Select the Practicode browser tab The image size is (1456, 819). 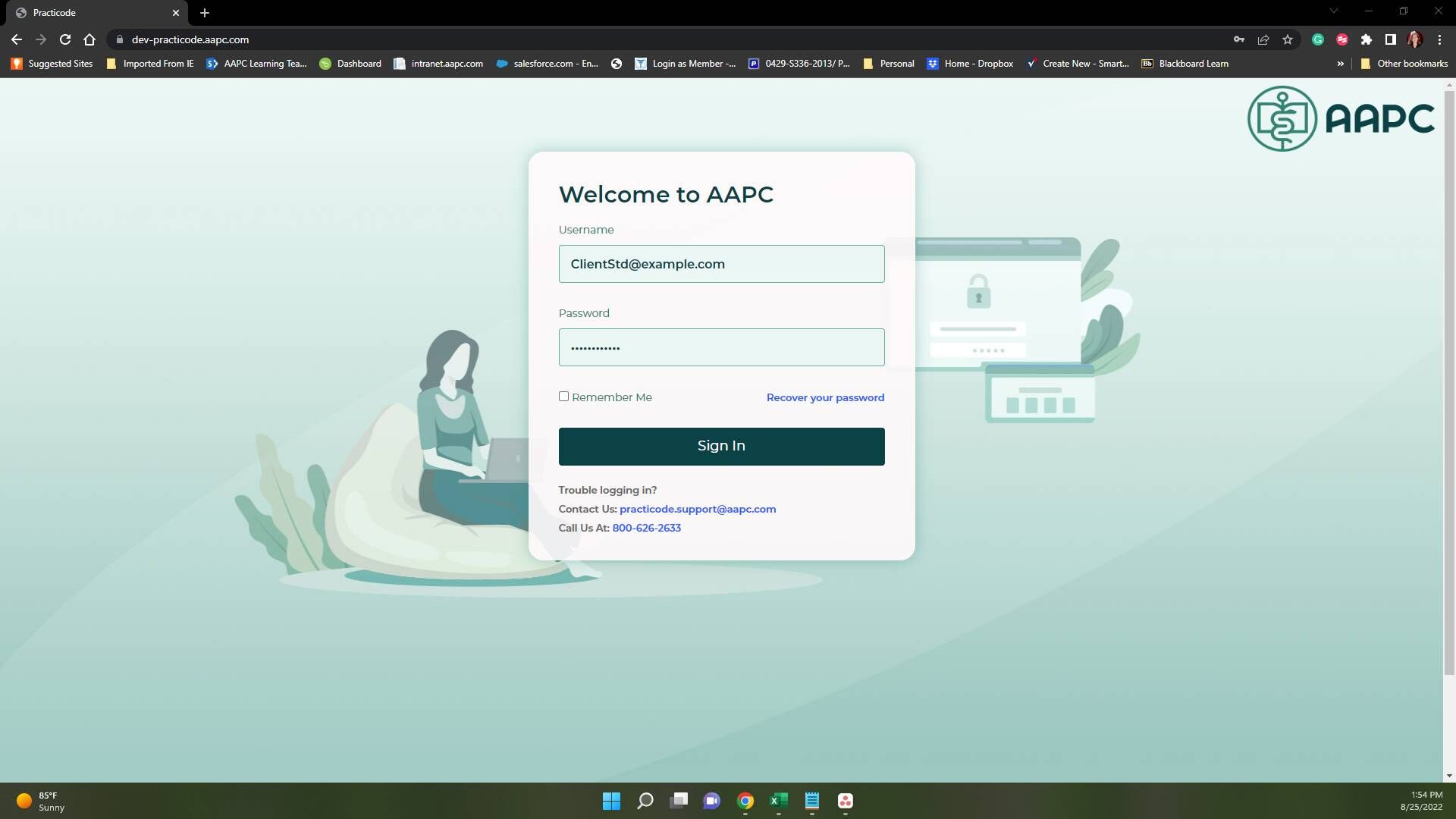(91, 13)
